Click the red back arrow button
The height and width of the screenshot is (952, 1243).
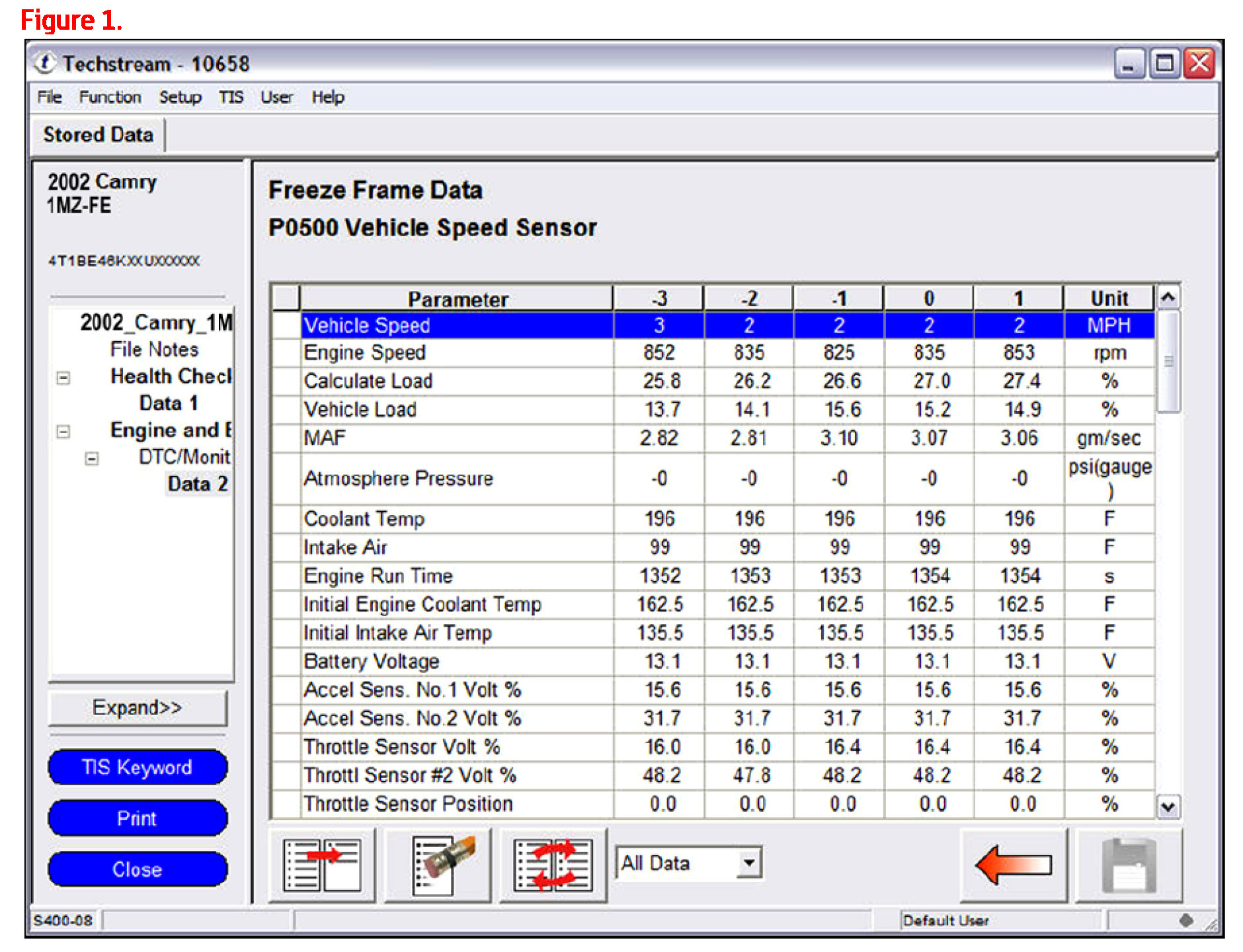(1013, 865)
